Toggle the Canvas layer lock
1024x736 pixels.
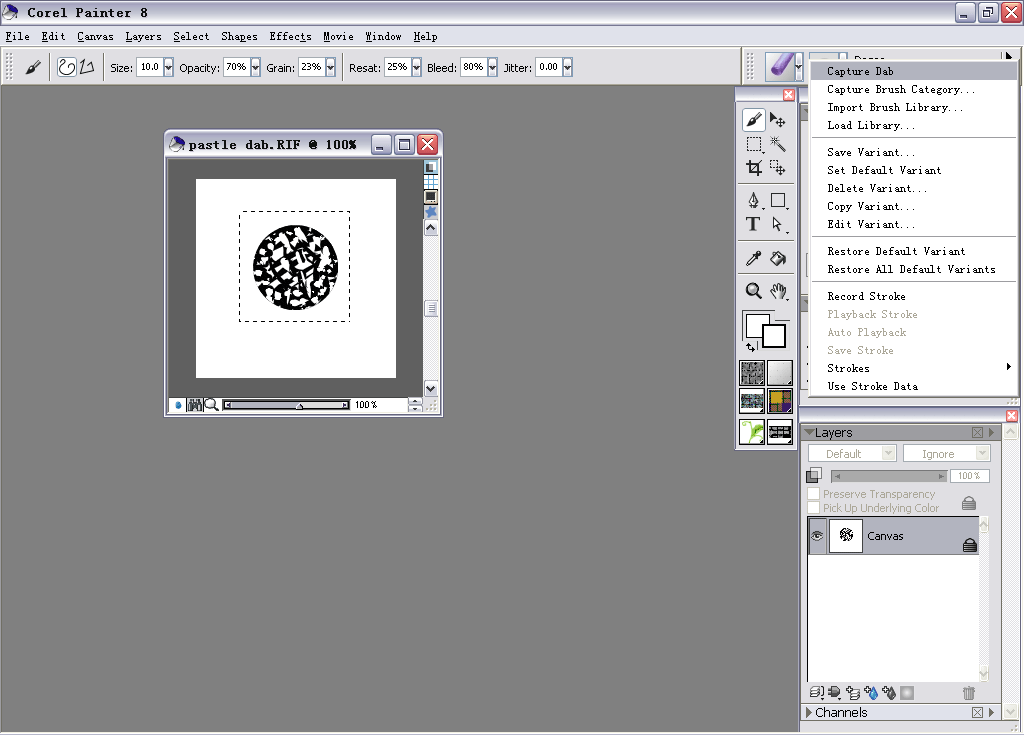click(x=970, y=545)
